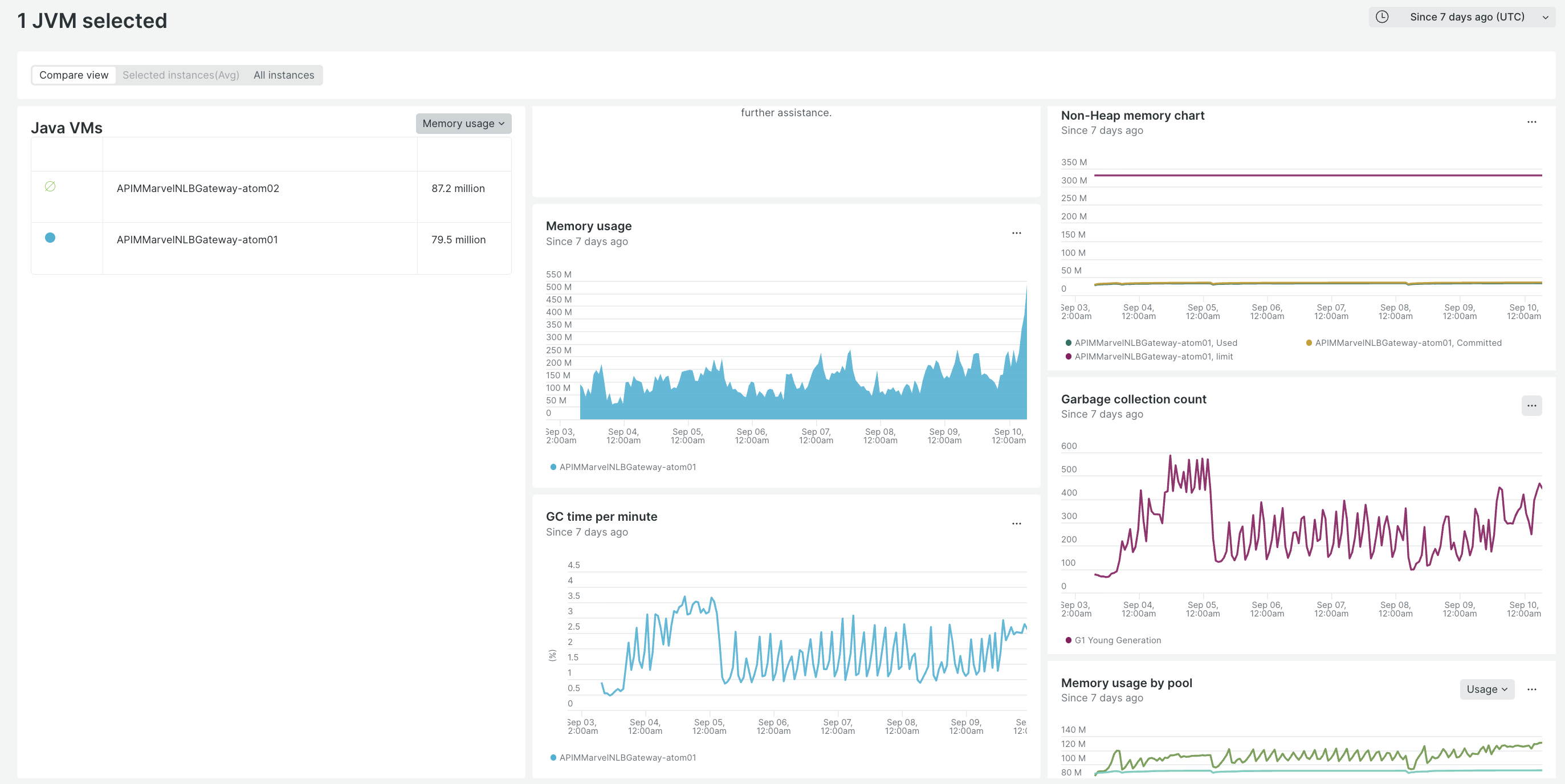This screenshot has height=784, width=1565.
Task: Toggle atom01 Committed legend in Non-Heap chart
Action: tap(1407, 343)
